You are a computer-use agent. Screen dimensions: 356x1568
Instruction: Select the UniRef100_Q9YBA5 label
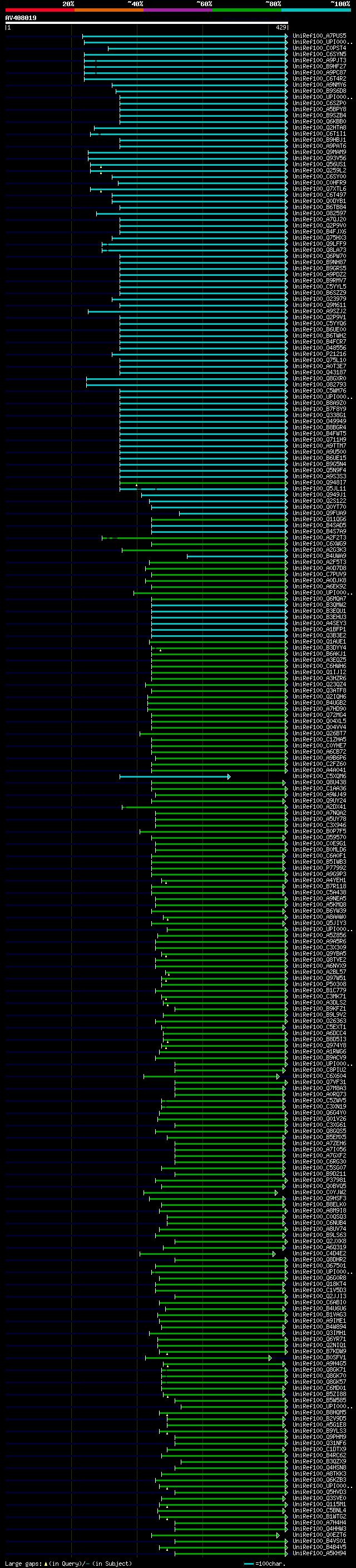[319, 954]
